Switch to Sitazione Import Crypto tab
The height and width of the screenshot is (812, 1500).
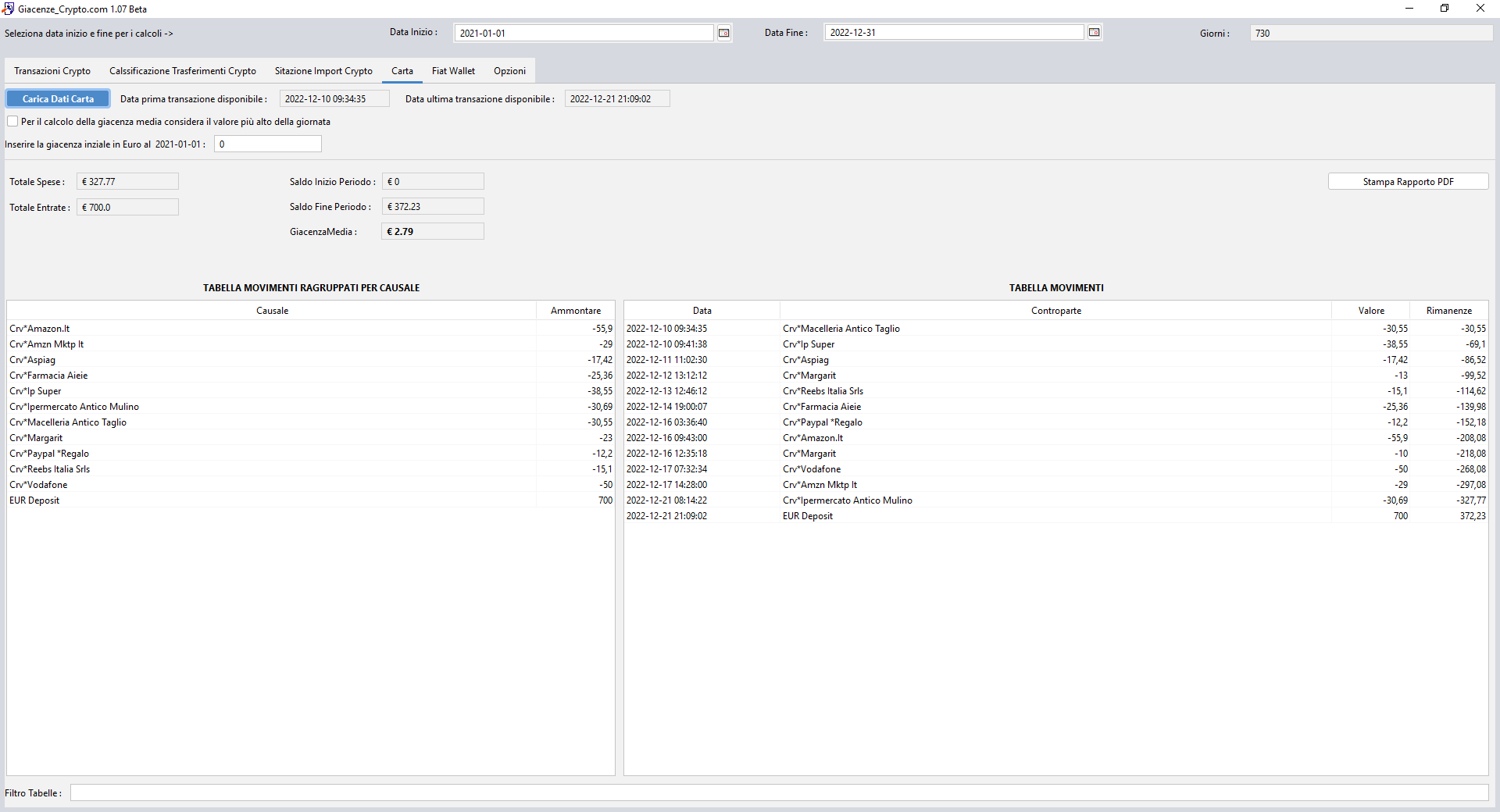(x=323, y=70)
